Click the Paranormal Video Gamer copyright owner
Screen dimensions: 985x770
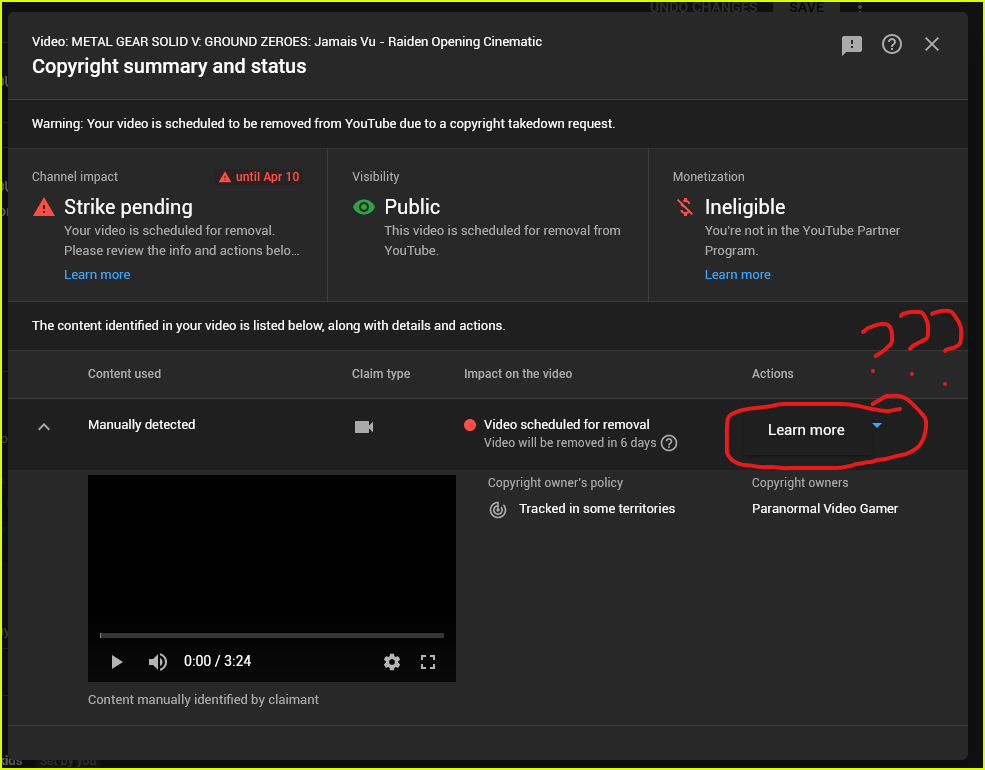coord(825,509)
